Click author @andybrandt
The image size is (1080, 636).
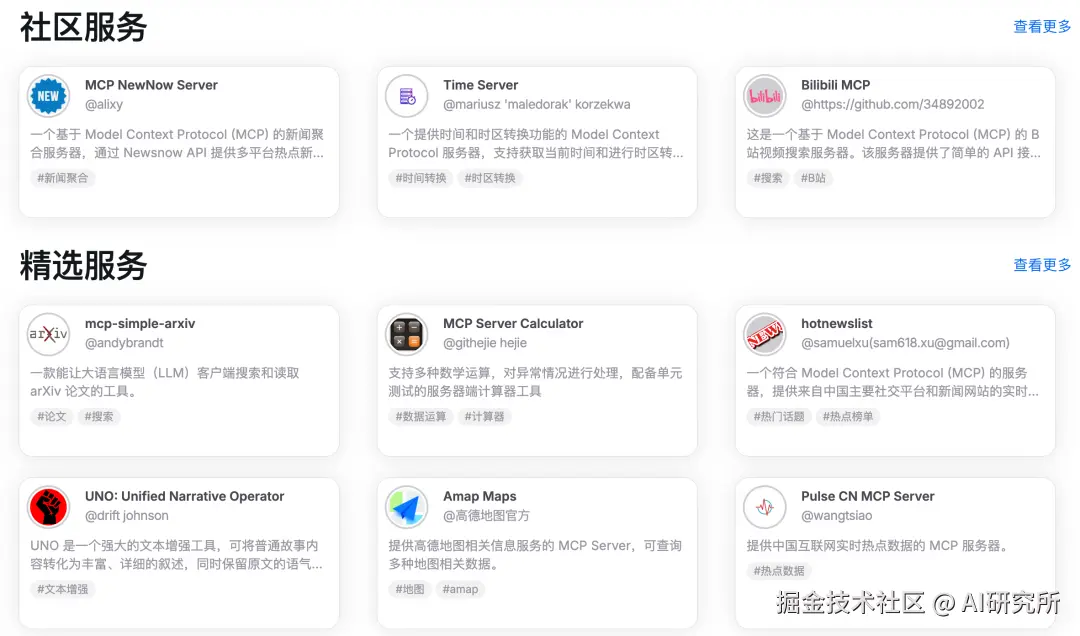124,342
